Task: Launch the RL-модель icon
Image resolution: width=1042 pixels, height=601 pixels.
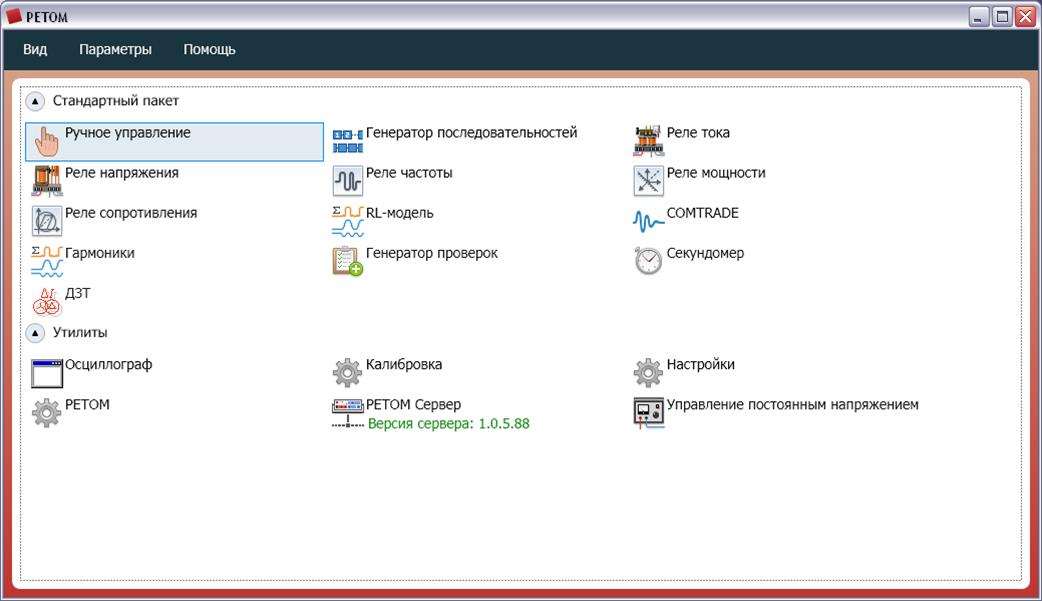Action: click(x=348, y=221)
